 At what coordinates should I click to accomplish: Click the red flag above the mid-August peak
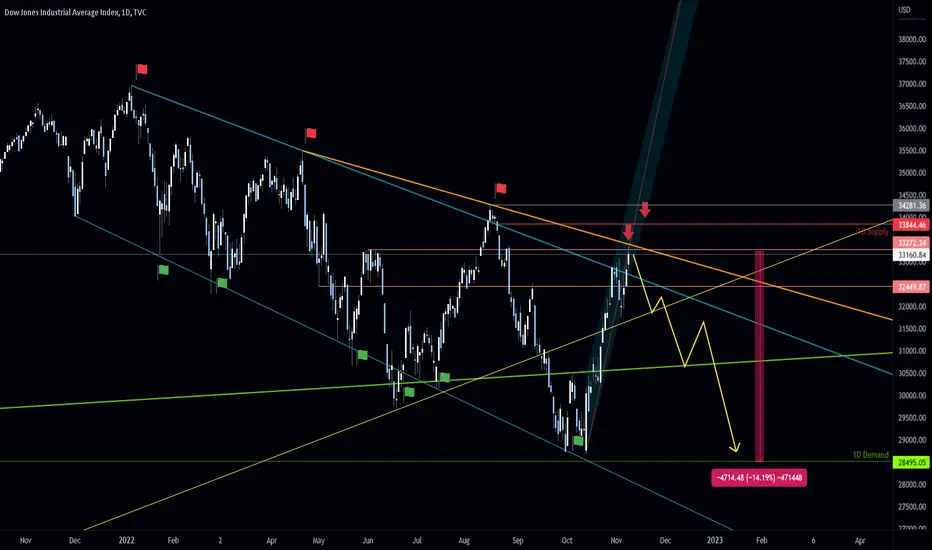point(500,189)
